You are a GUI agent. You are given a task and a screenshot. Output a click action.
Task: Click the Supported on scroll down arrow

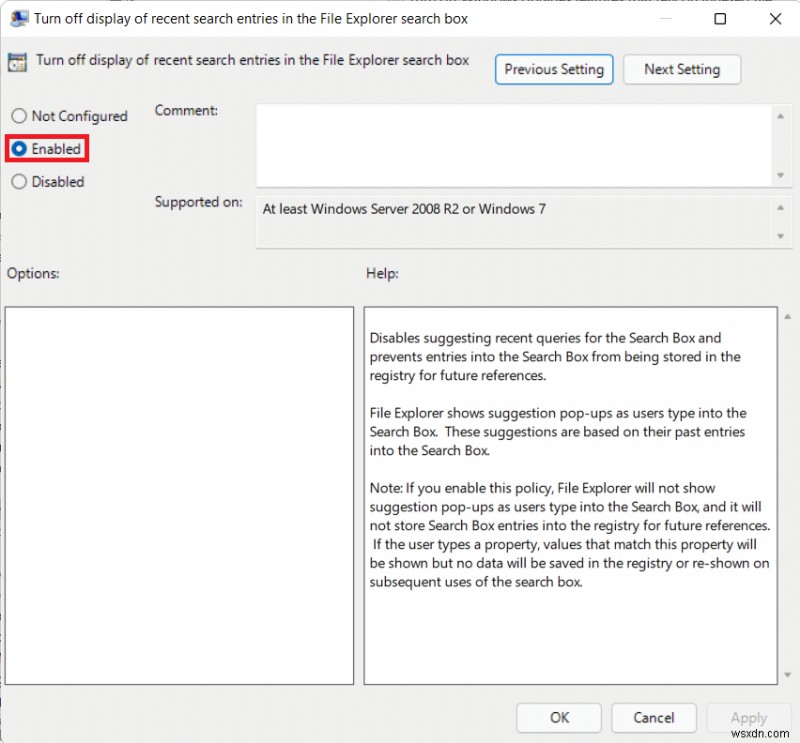pyautogui.click(x=780, y=236)
